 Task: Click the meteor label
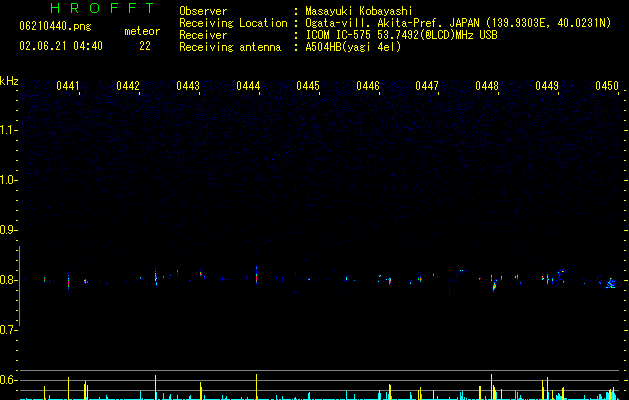142,31
